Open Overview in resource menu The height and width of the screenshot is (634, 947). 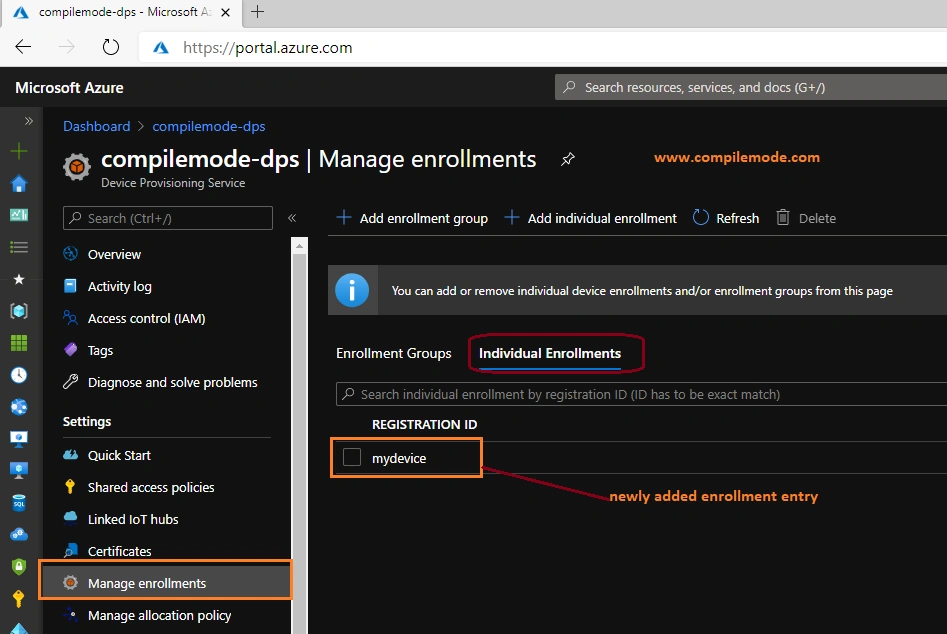coord(114,254)
